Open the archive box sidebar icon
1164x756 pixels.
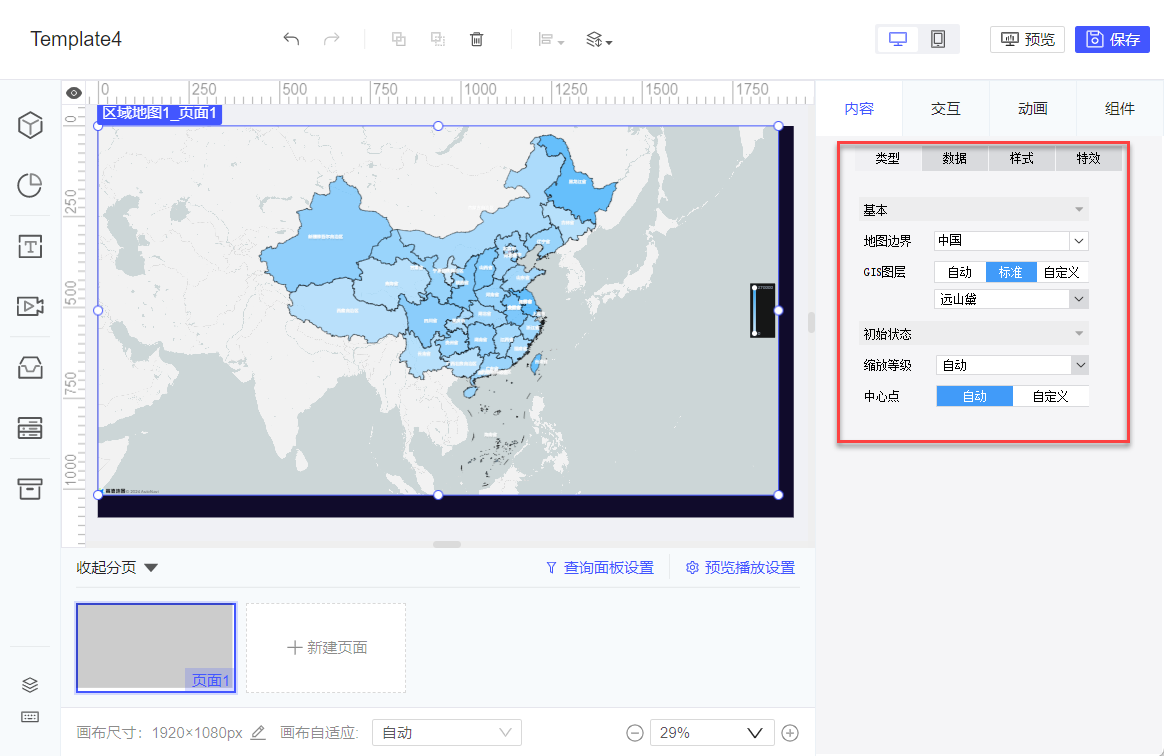click(x=30, y=489)
